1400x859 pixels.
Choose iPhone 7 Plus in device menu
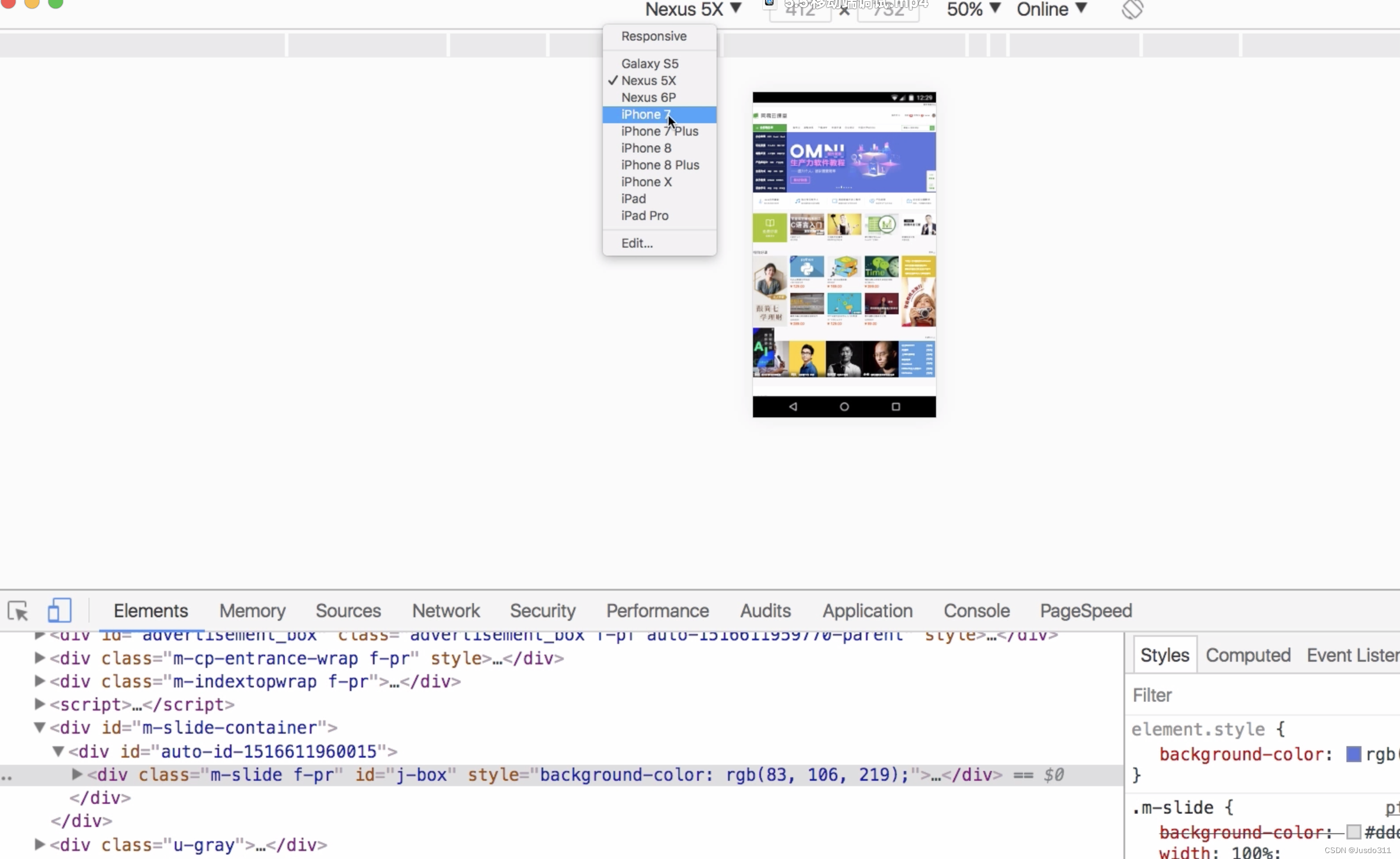tap(659, 131)
